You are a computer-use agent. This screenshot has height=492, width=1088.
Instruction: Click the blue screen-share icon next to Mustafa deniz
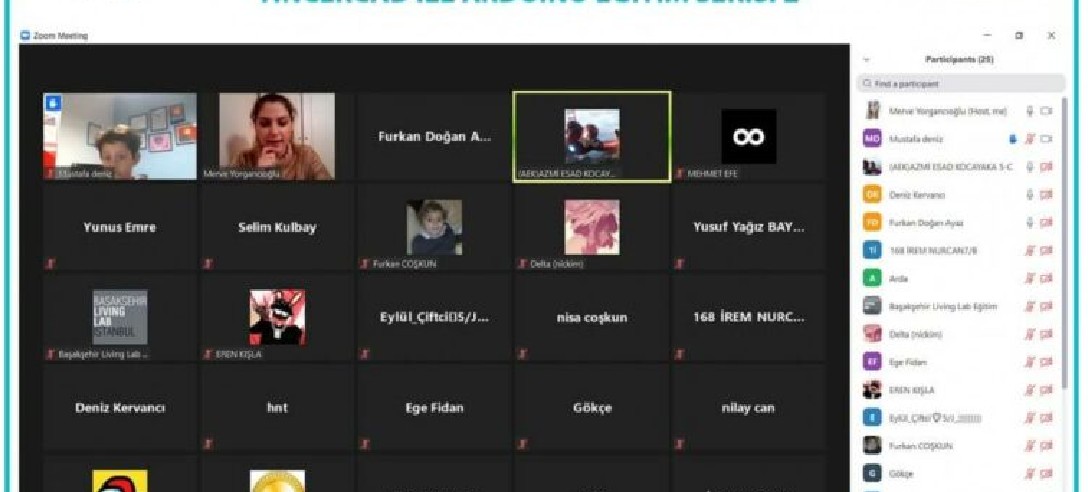1013,139
